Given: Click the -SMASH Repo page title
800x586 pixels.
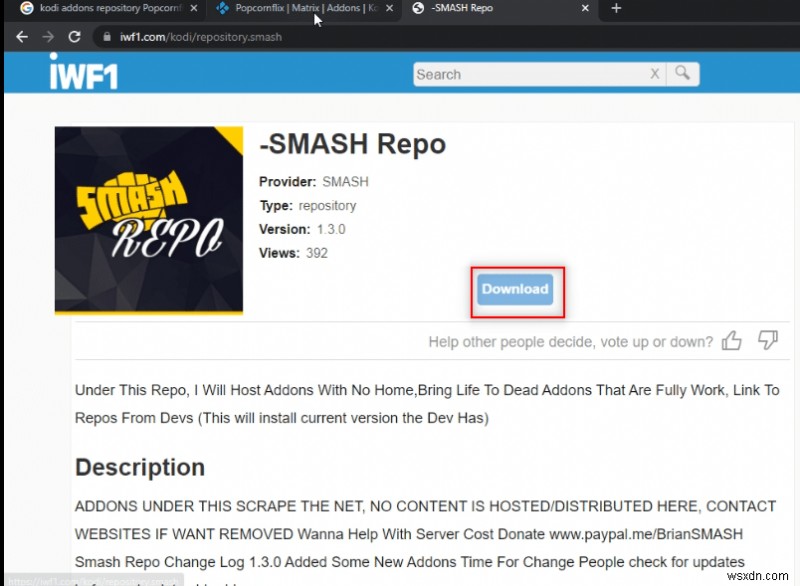Looking at the screenshot, I should pos(353,144).
